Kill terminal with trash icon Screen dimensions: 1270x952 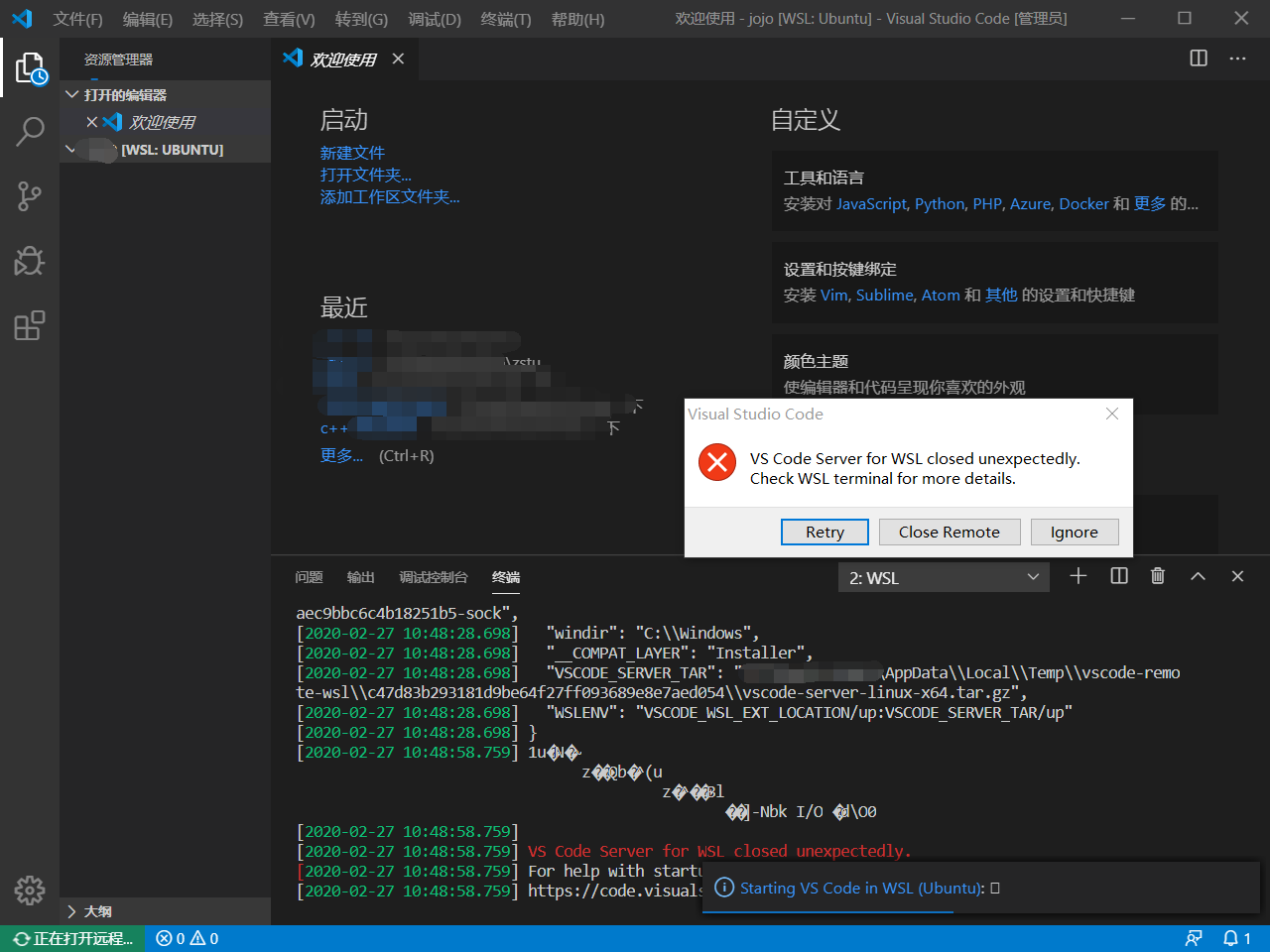pyautogui.click(x=1158, y=576)
